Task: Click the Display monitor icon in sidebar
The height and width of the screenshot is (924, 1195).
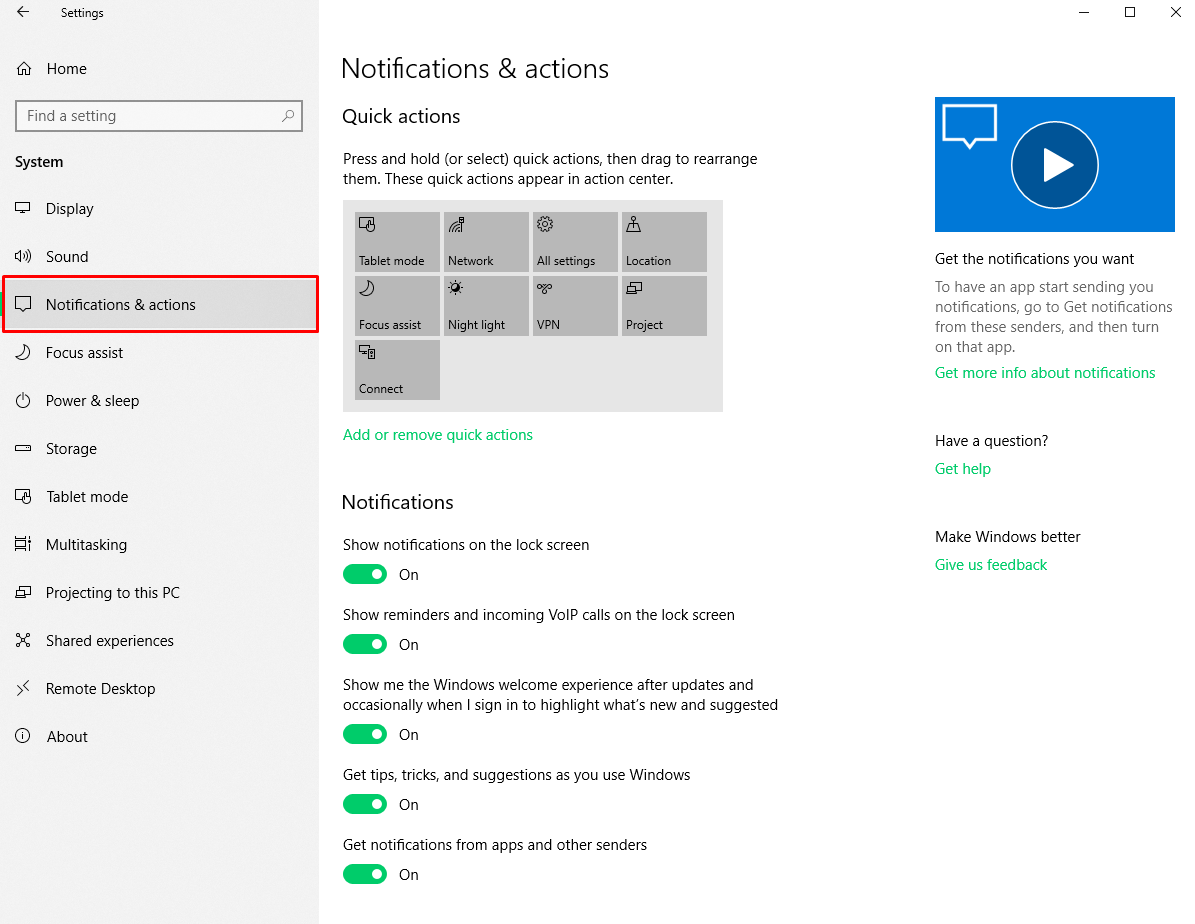Action: click(23, 208)
